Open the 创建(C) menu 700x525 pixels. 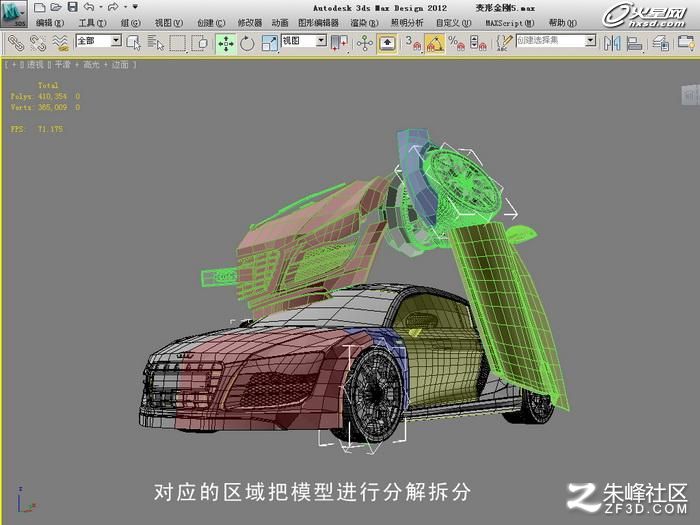pos(211,22)
